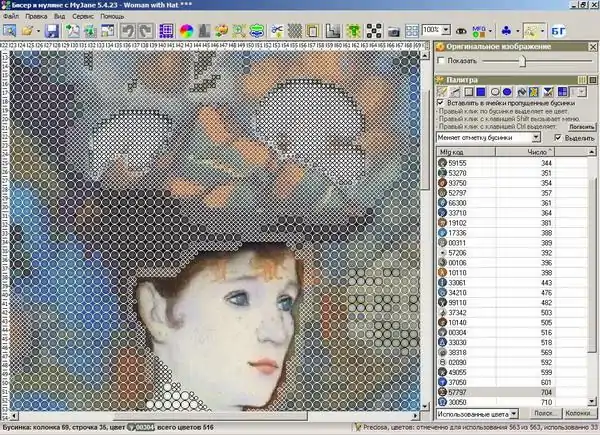Screen dimensions: 600x435
Task: Click the hourglass-shaped palette tool icon
Action: click(x=548, y=92)
